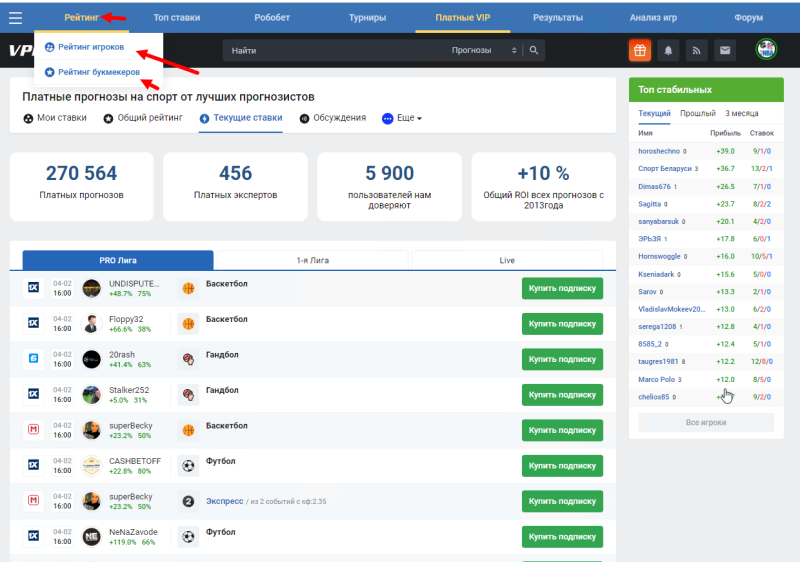
Task: Click 20rash's avatar thumbnail
Action: (x=91, y=359)
